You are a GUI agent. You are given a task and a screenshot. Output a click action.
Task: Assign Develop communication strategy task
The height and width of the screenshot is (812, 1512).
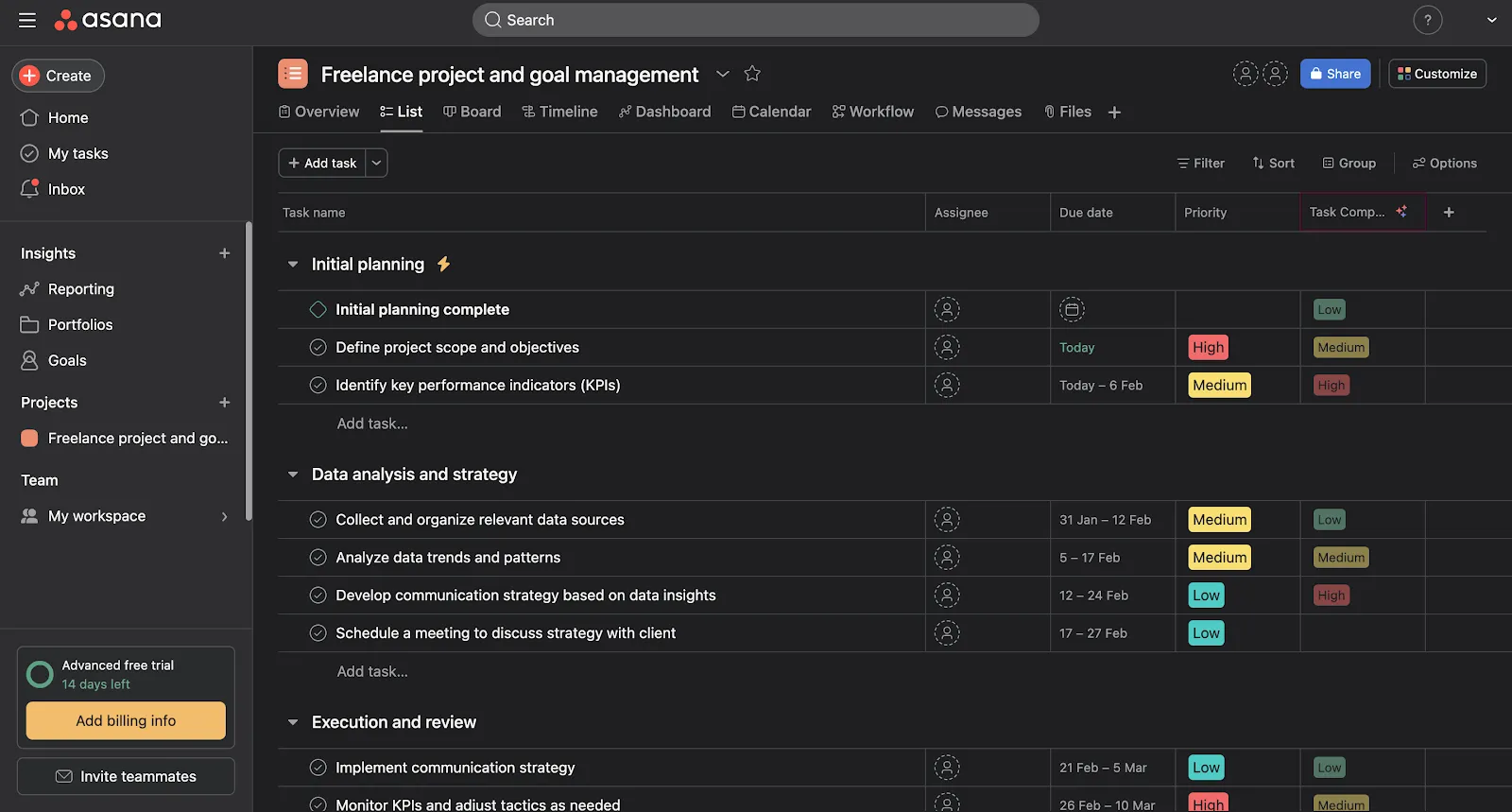(x=947, y=595)
